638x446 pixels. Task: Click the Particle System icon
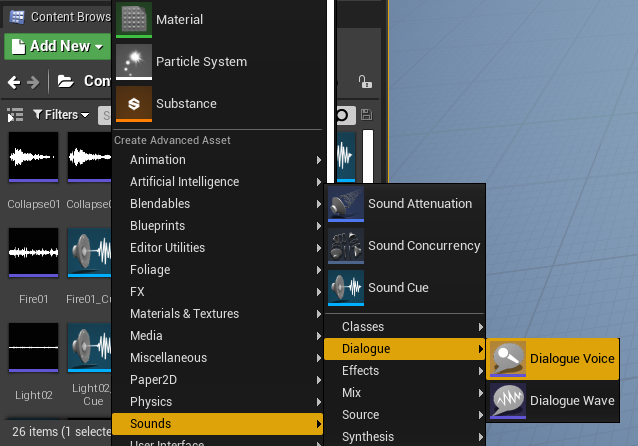pyautogui.click(x=134, y=61)
